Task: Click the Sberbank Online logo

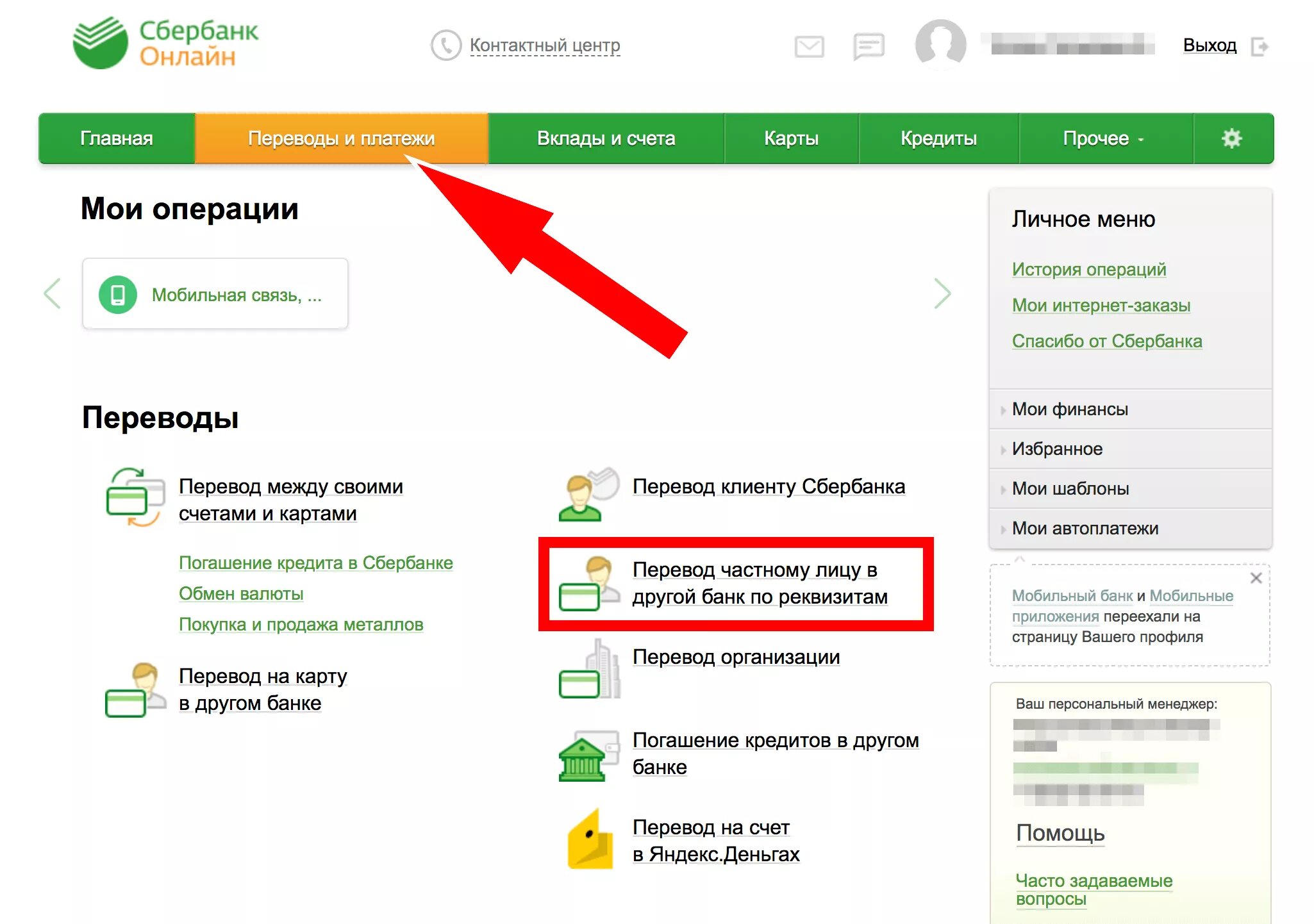Action: point(165,43)
